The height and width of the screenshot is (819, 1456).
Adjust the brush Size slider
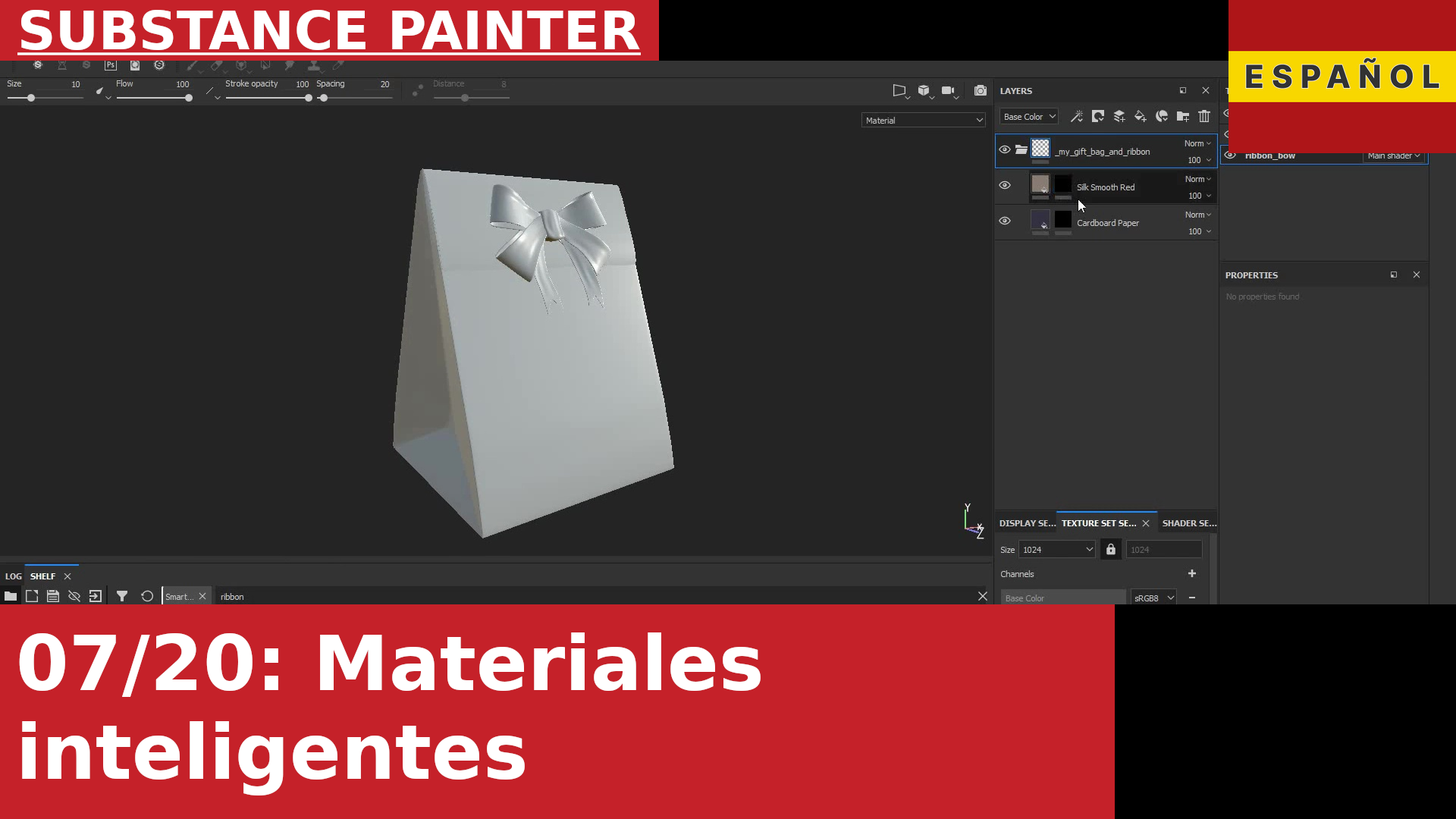coord(45,98)
